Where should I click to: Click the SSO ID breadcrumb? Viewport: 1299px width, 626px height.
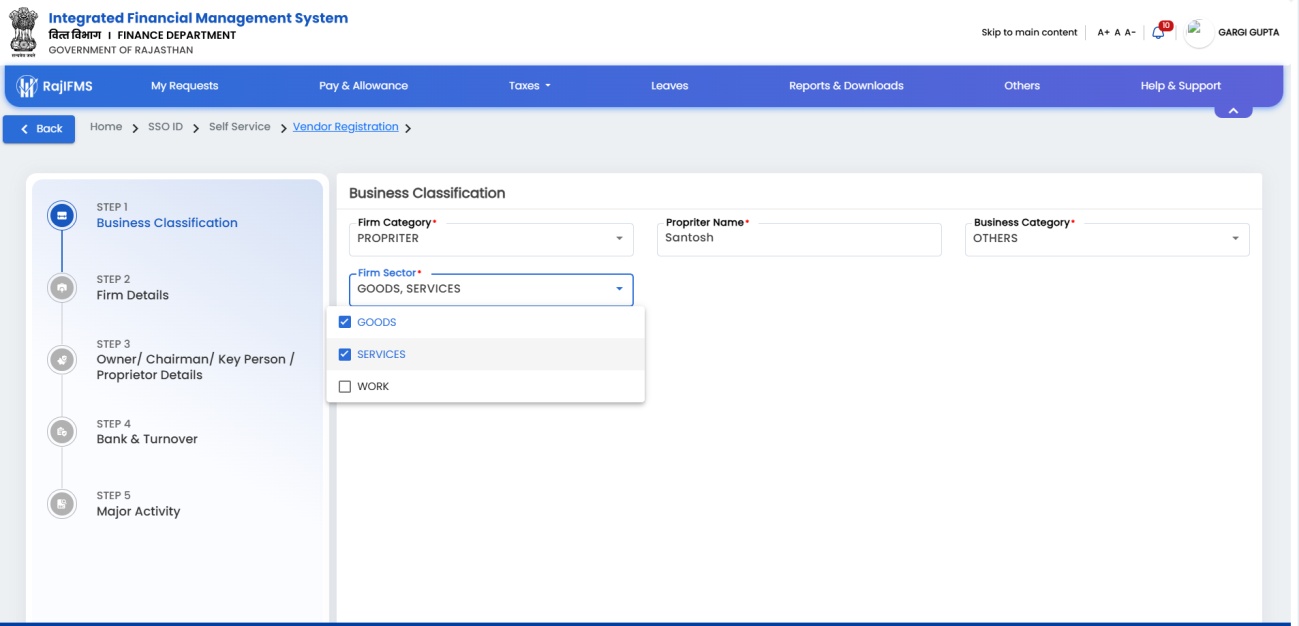pyautogui.click(x=166, y=127)
